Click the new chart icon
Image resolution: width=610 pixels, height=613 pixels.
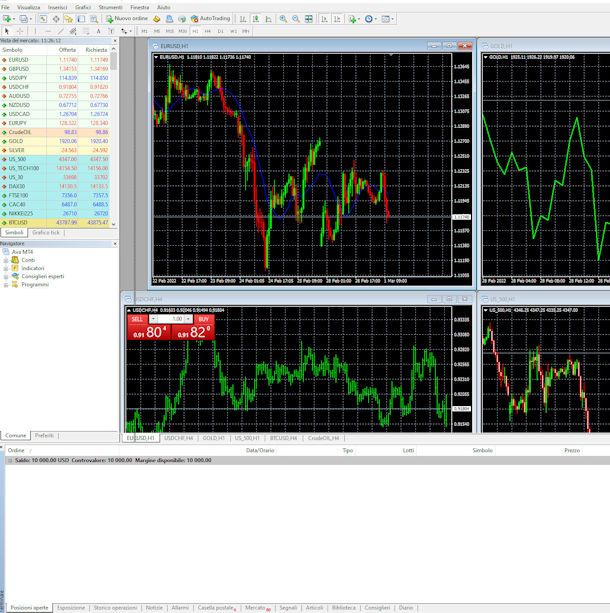(x=7, y=19)
